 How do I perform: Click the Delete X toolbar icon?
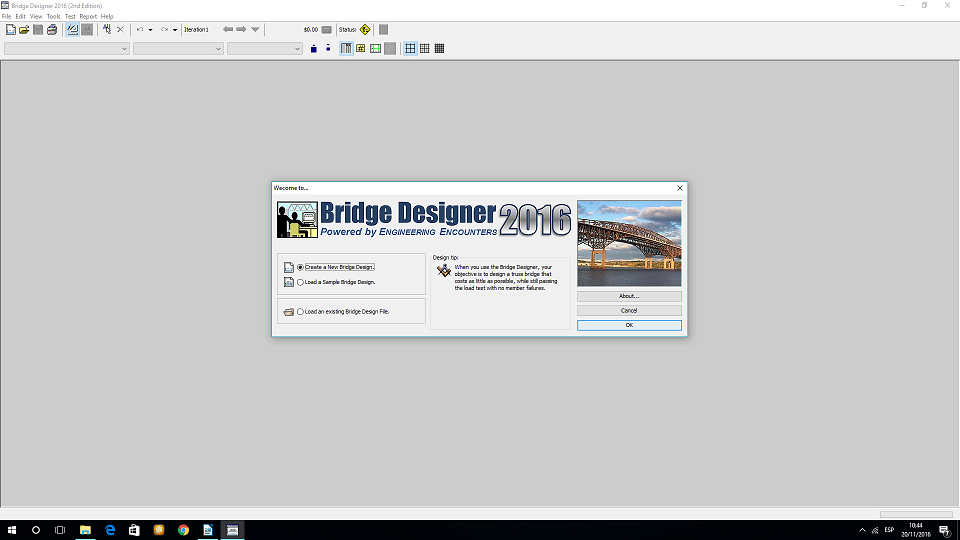pyautogui.click(x=121, y=29)
